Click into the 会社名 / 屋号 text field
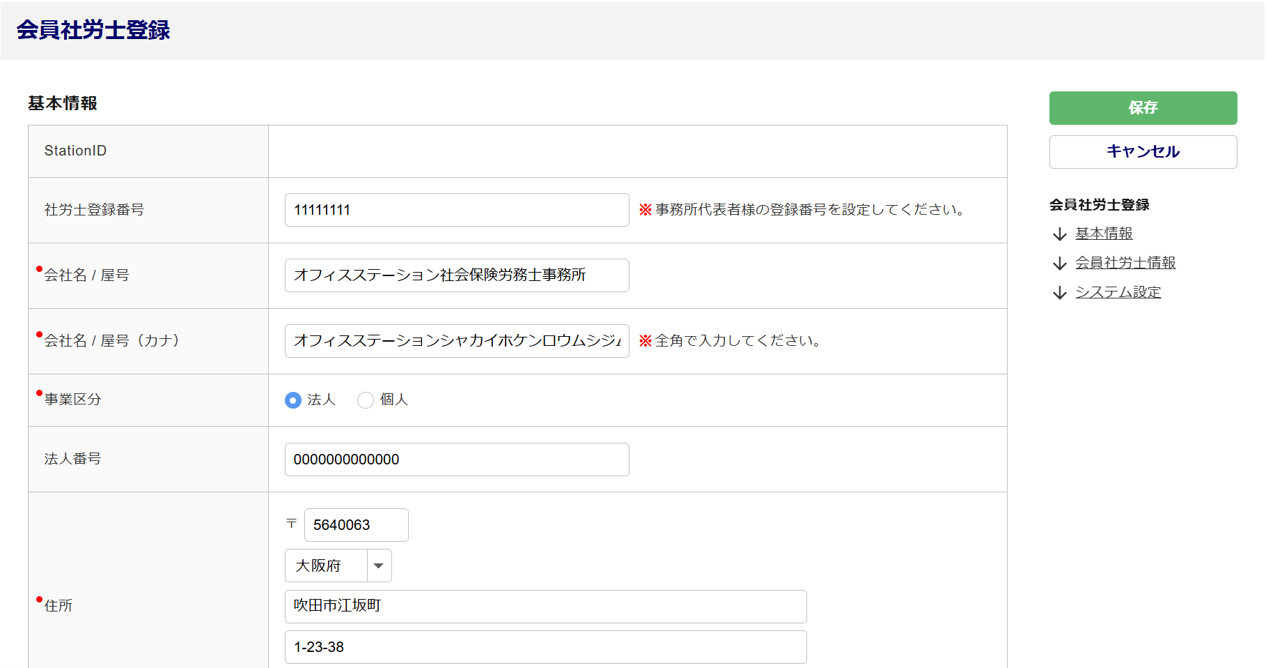The image size is (1266, 668). pos(456,275)
